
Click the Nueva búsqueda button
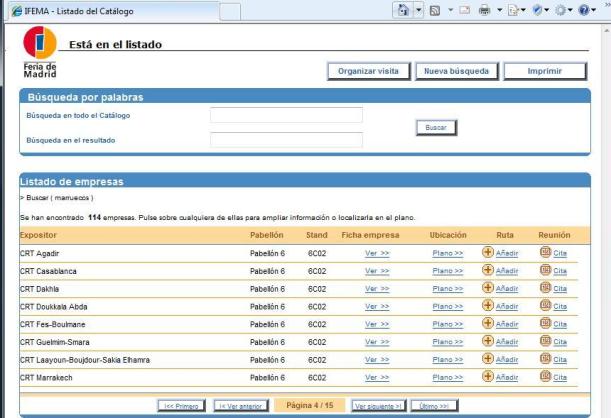(x=456, y=71)
